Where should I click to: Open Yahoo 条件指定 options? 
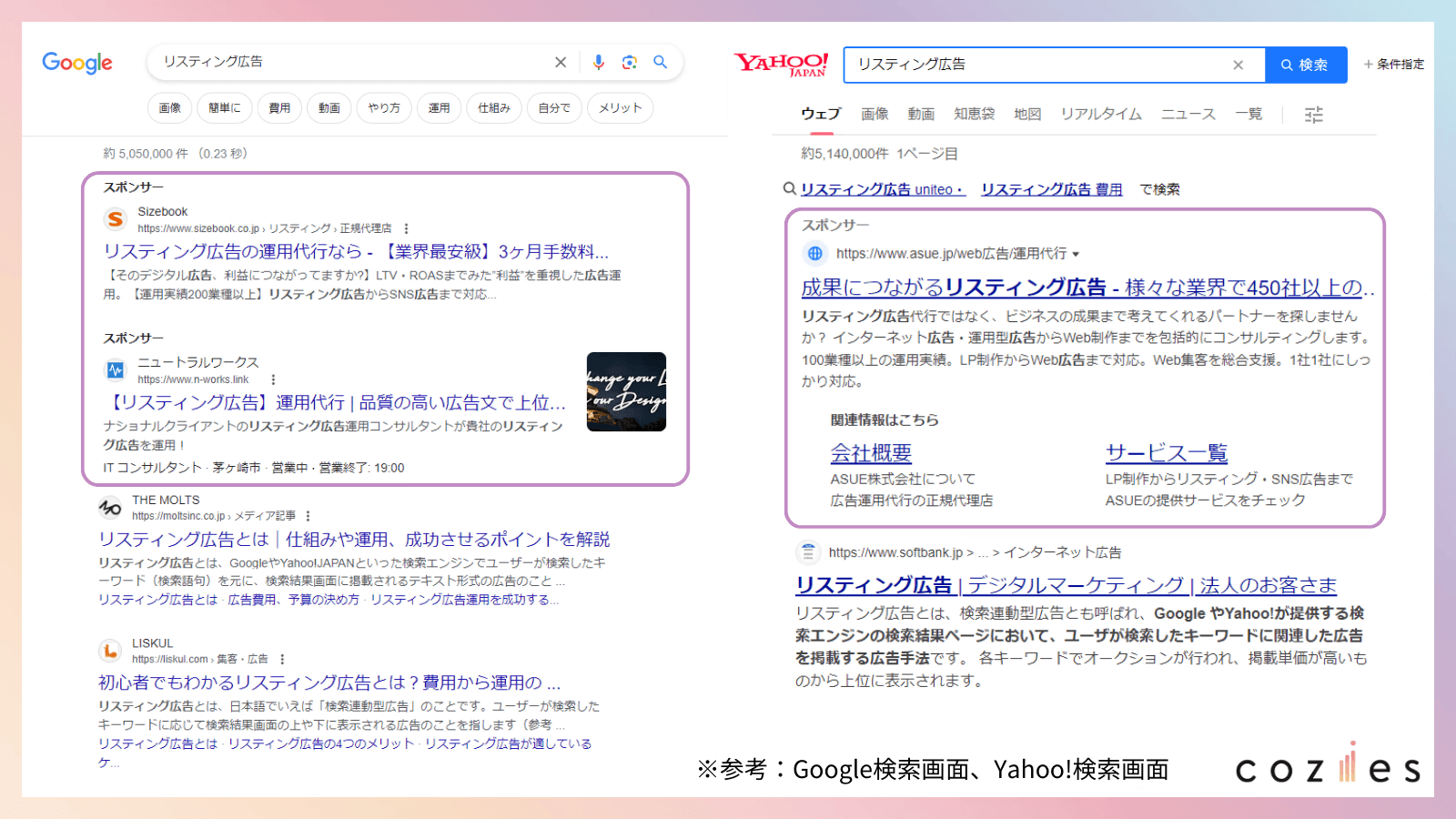click(x=1393, y=65)
